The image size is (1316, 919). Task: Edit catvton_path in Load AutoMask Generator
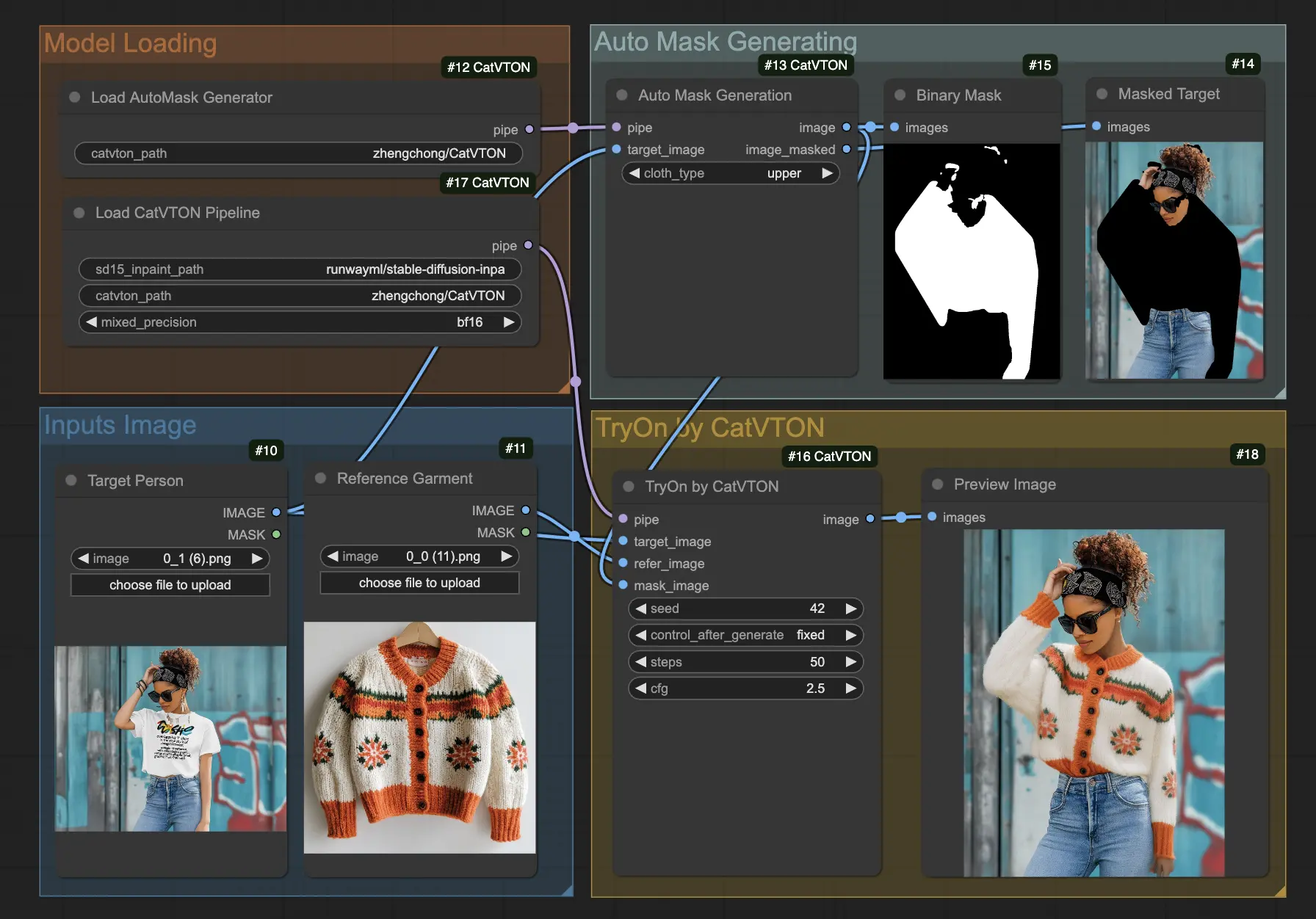coord(298,153)
